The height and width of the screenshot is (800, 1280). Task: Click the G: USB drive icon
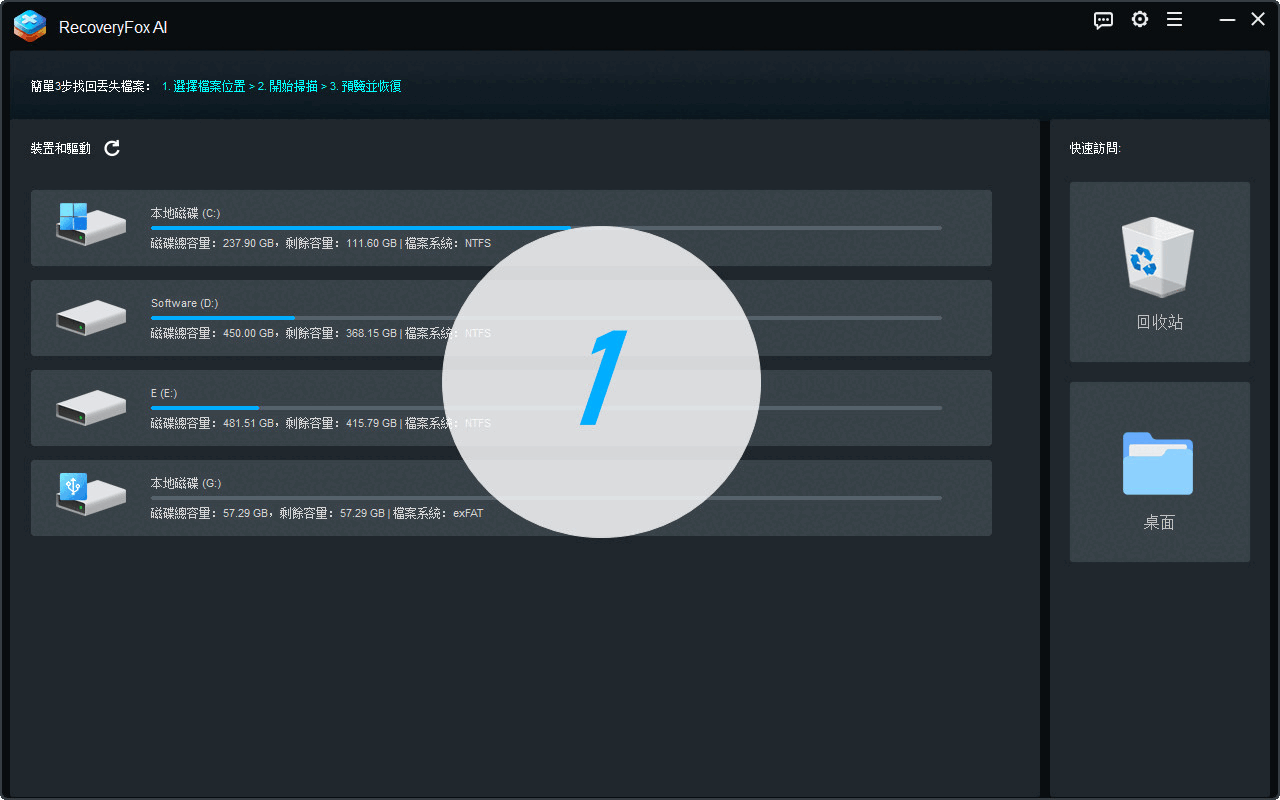click(x=90, y=496)
